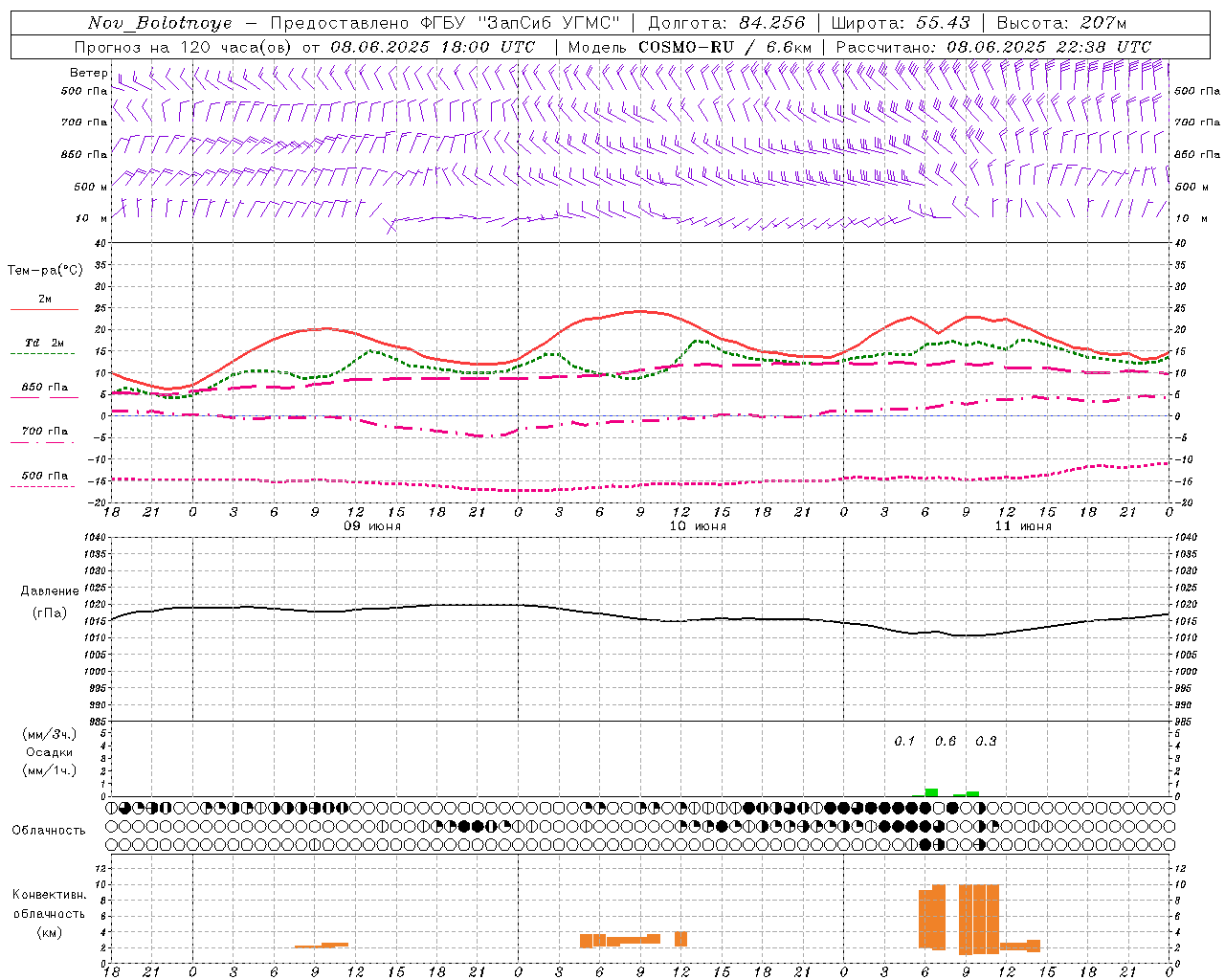Click the Широта: 55.43 value
The width and height of the screenshot is (1225, 980).
click(x=901, y=23)
